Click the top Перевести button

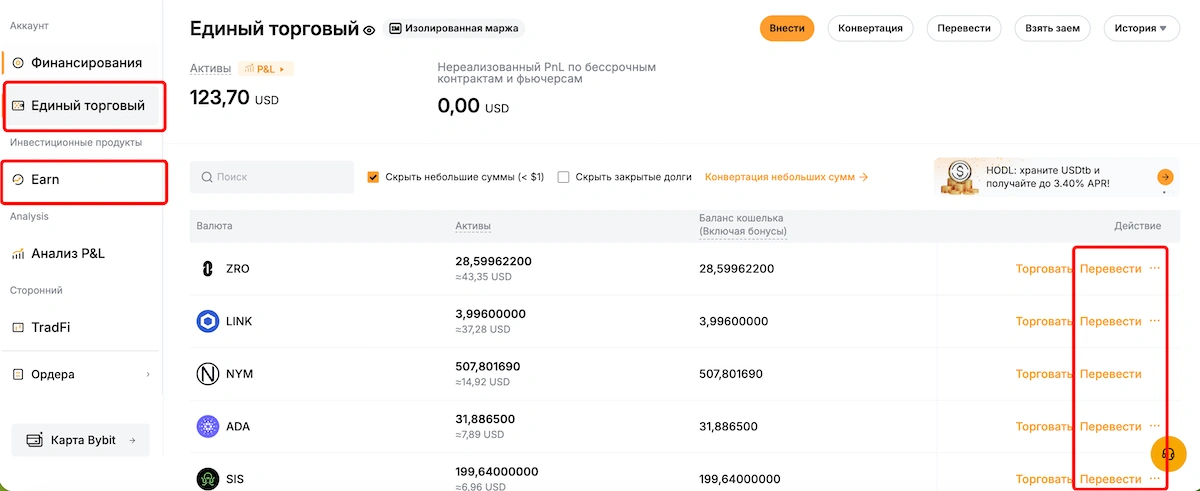[964, 28]
